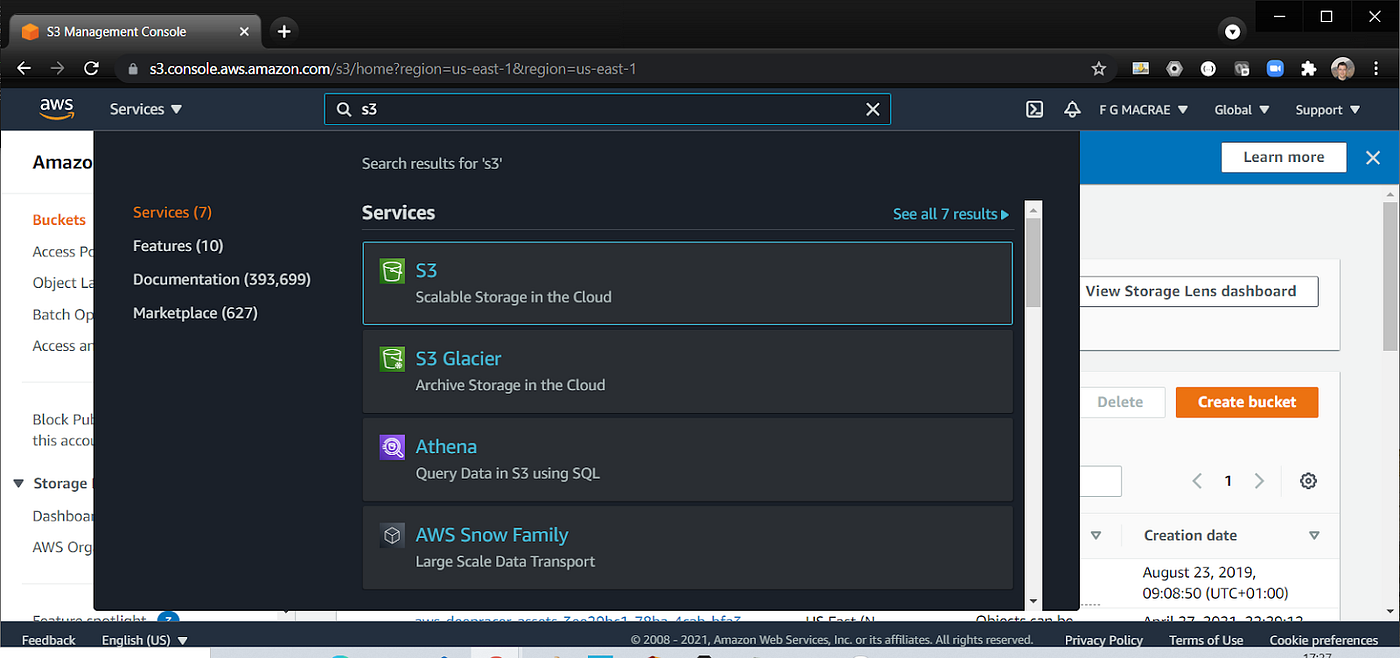The width and height of the screenshot is (1400, 658).
Task: Open table preferences gear icon
Action: 1308,481
